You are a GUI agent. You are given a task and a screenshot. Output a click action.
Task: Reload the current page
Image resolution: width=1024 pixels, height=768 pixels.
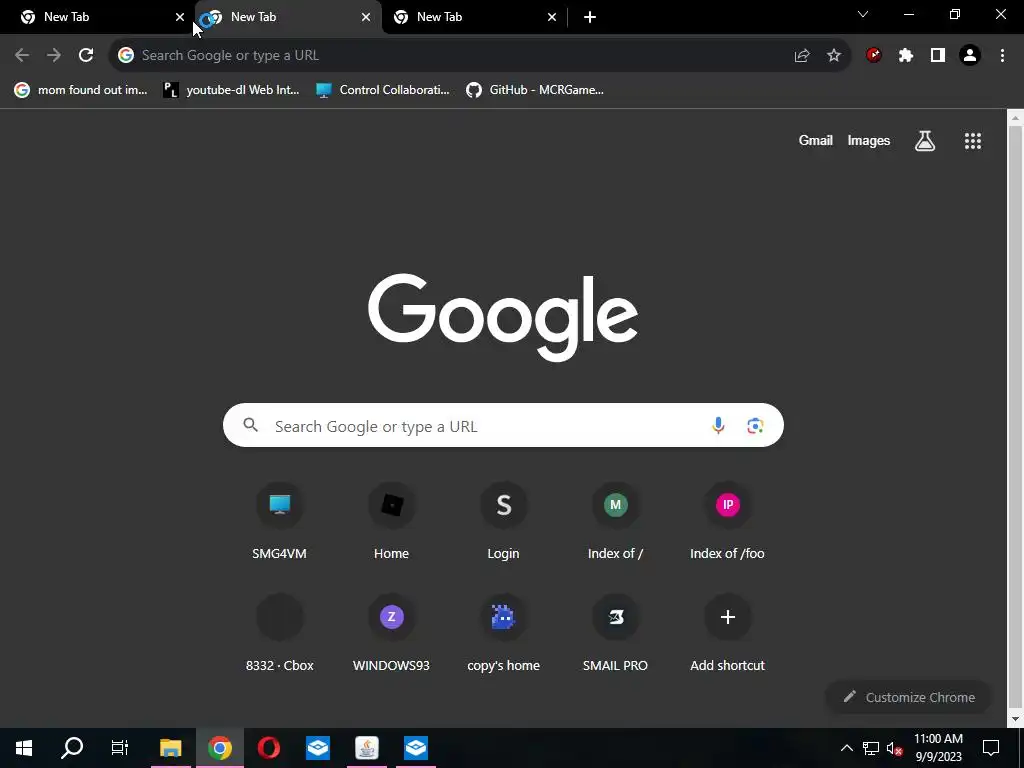point(86,56)
